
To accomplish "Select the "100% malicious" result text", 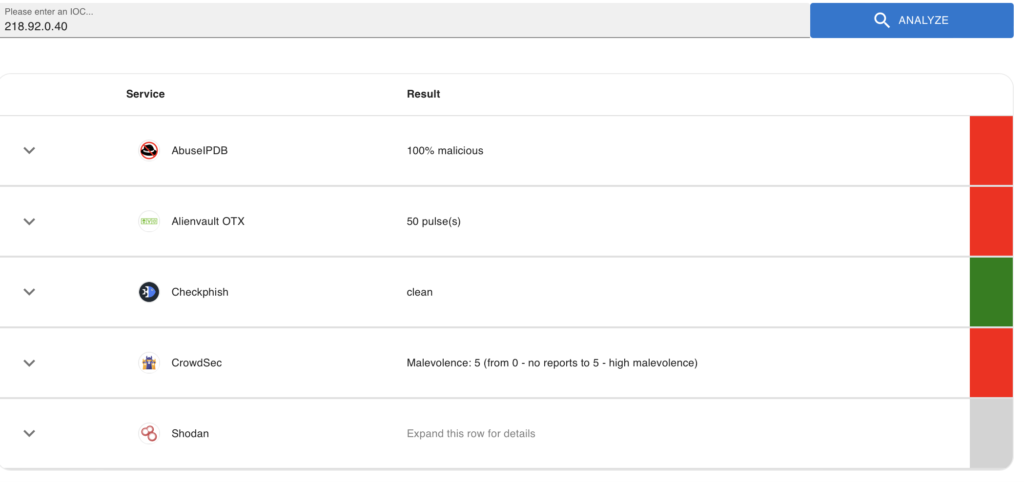I will tap(445, 151).
